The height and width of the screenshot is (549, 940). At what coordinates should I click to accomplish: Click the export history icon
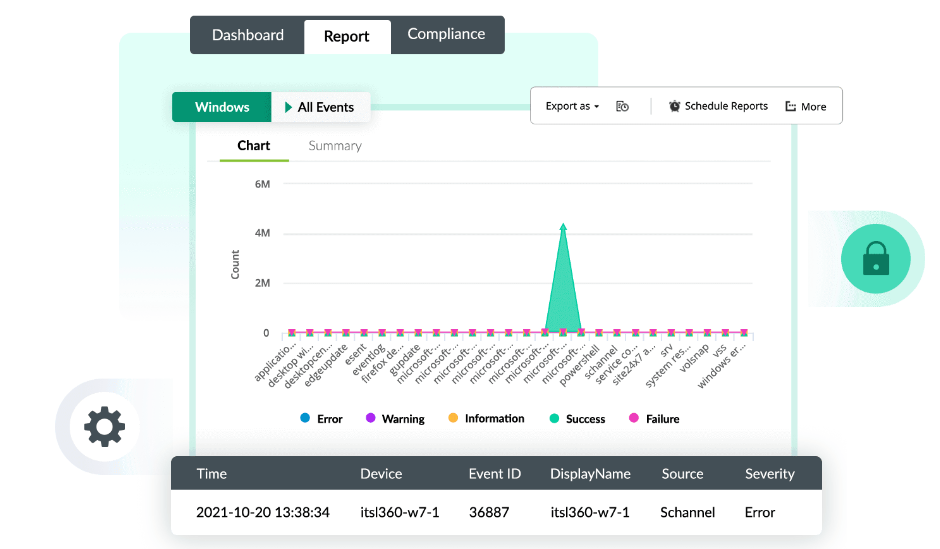click(x=622, y=106)
